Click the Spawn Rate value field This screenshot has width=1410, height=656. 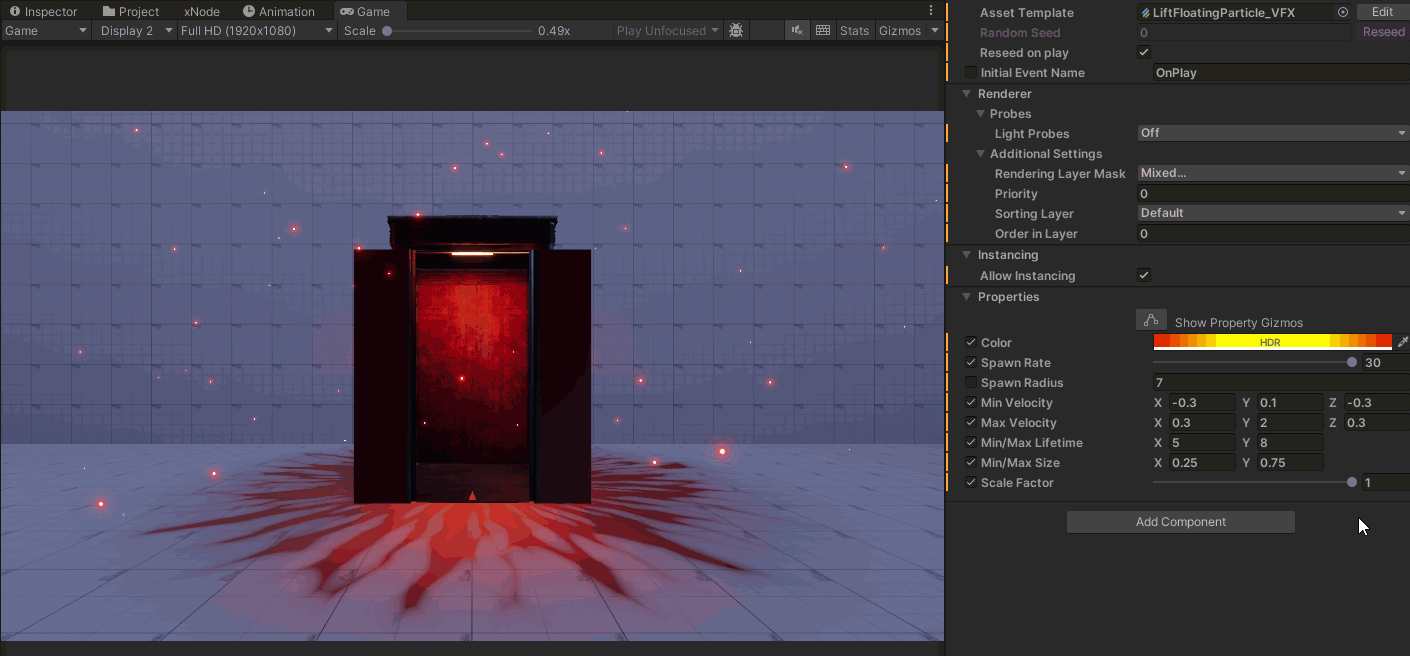[x=1386, y=362]
